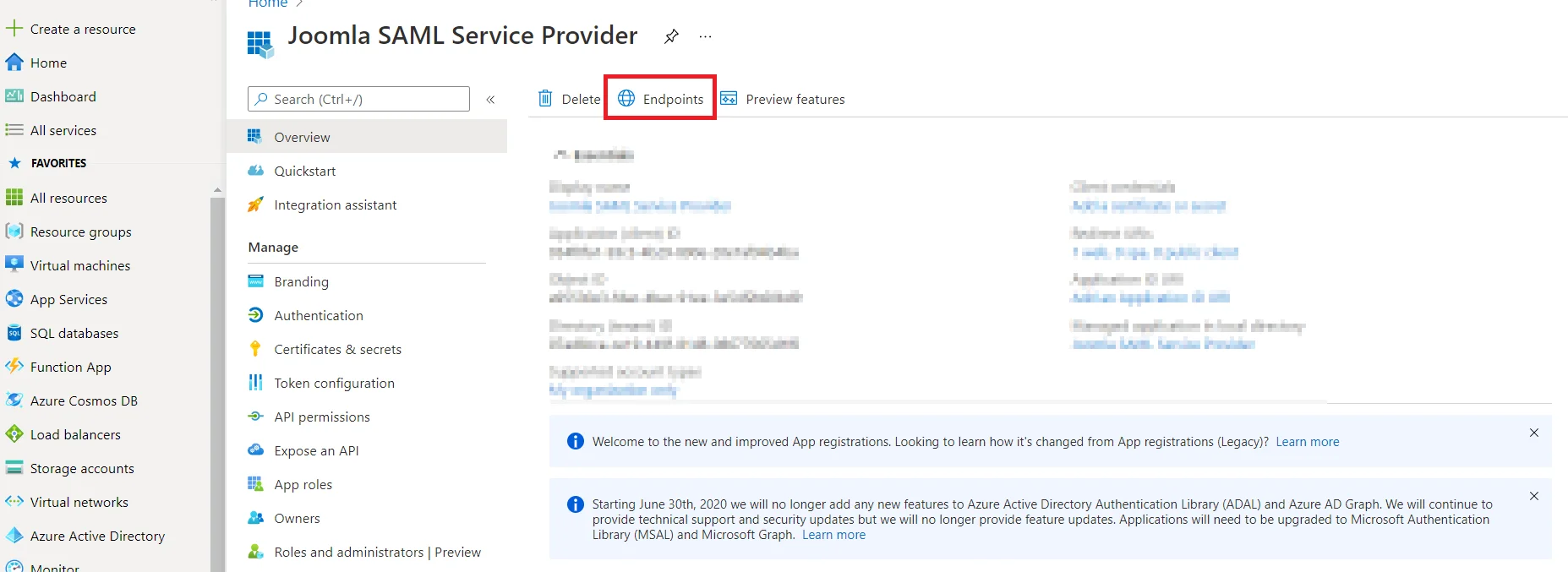Image resolution: width=1568 pixels, height=572 pixels.
Task: Click the Integration assistant rocket icon
Action: 255,204
